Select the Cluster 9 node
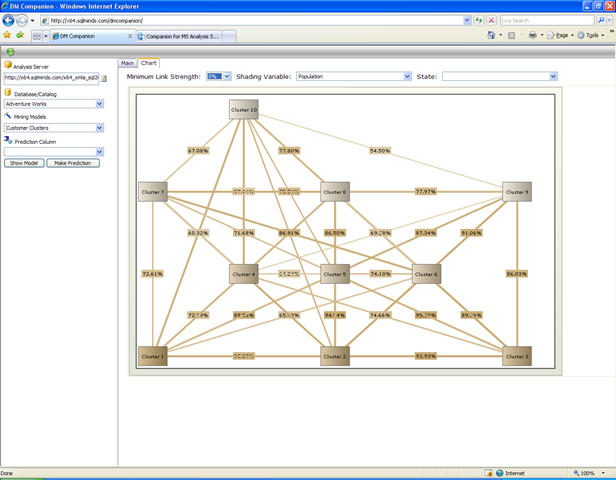The width and height of the screenshot is (616, 480). point(517,192)
